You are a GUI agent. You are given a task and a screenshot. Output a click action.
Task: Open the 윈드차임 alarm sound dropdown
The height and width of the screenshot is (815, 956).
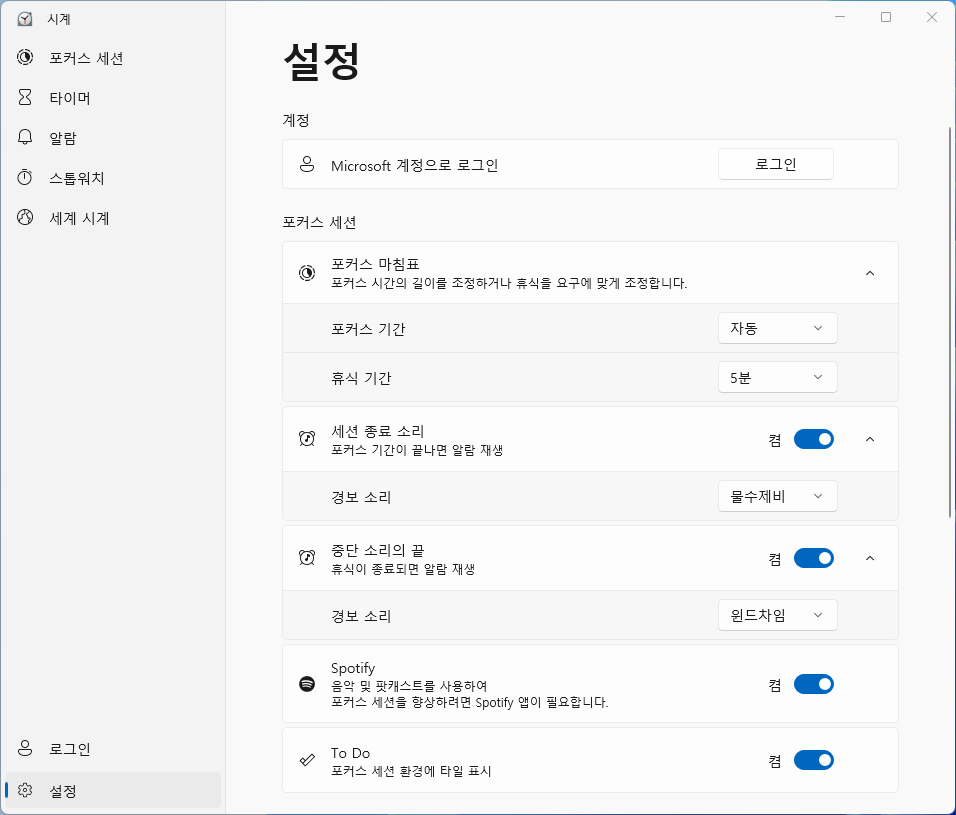click(777, 615)
